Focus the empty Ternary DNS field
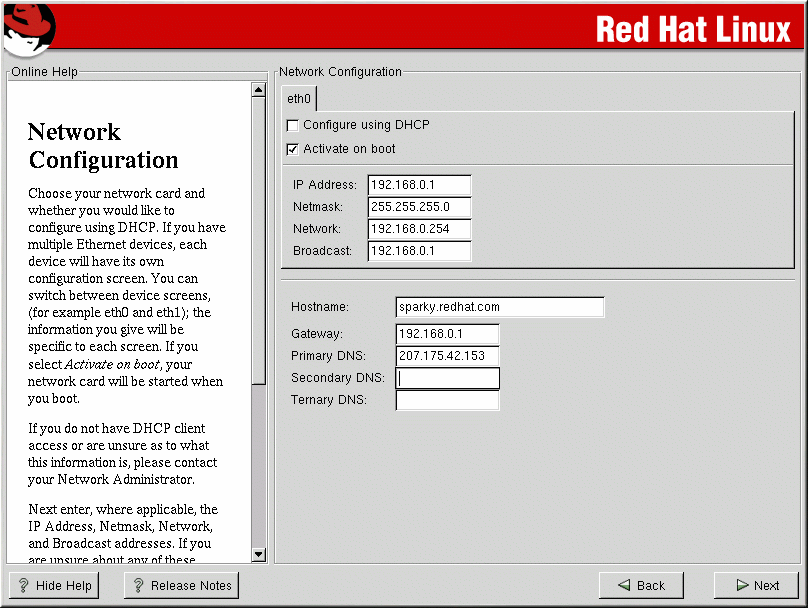Viewport: 808px width, 608px height. click(447, 400)
